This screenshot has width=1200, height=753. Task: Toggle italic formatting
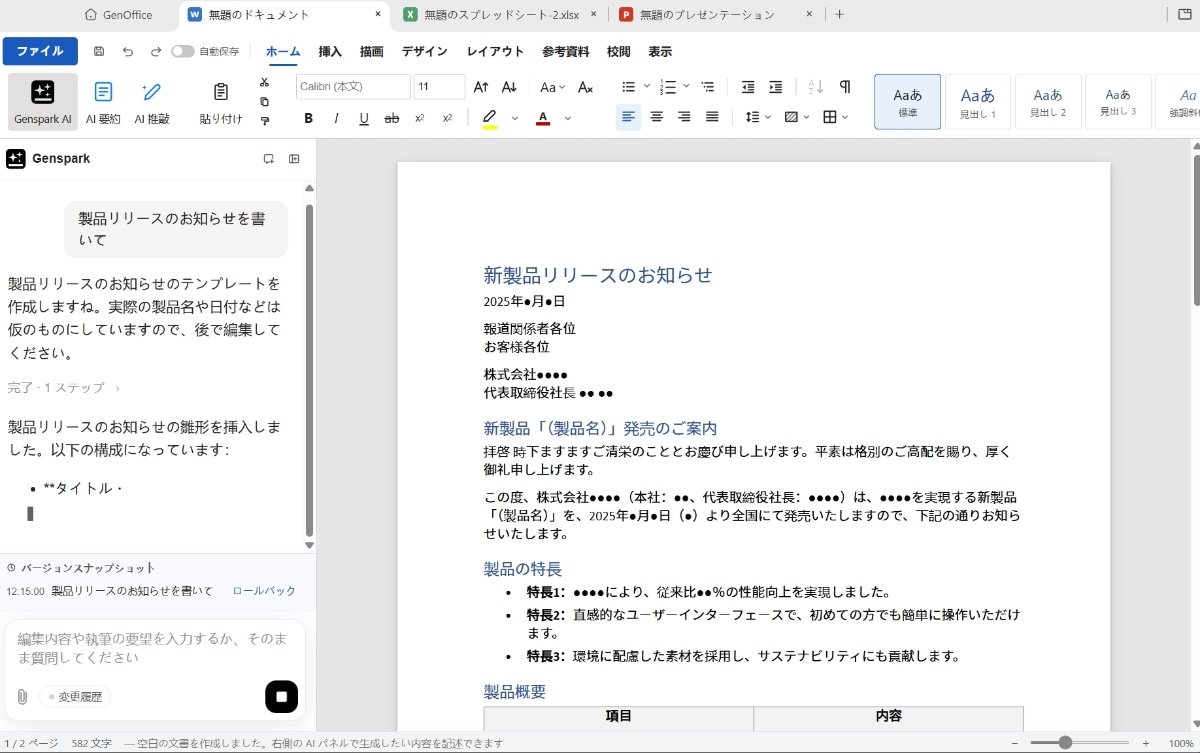(x=336, y=118)
